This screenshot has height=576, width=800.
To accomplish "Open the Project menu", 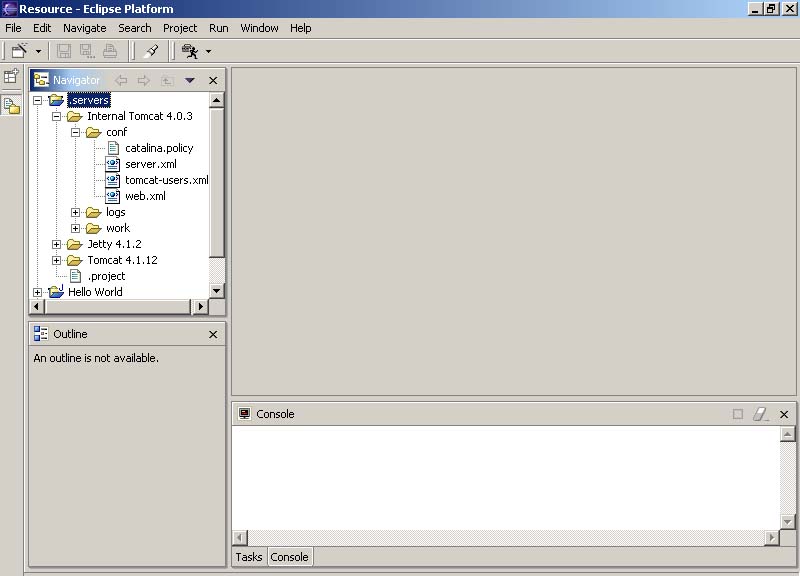I will click(180, 28).
